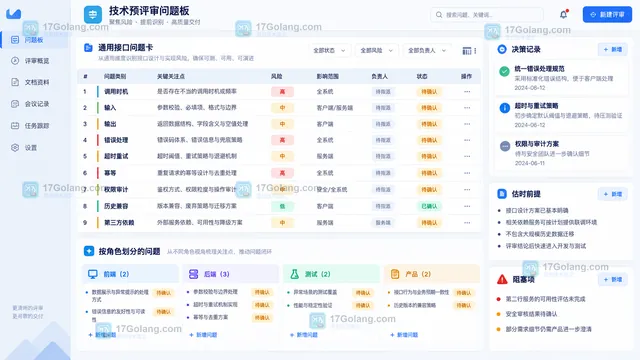Viewport: 640px width, 360px height.
Task: Open the ⋯ actions for 输入 row
Action: 467,108
